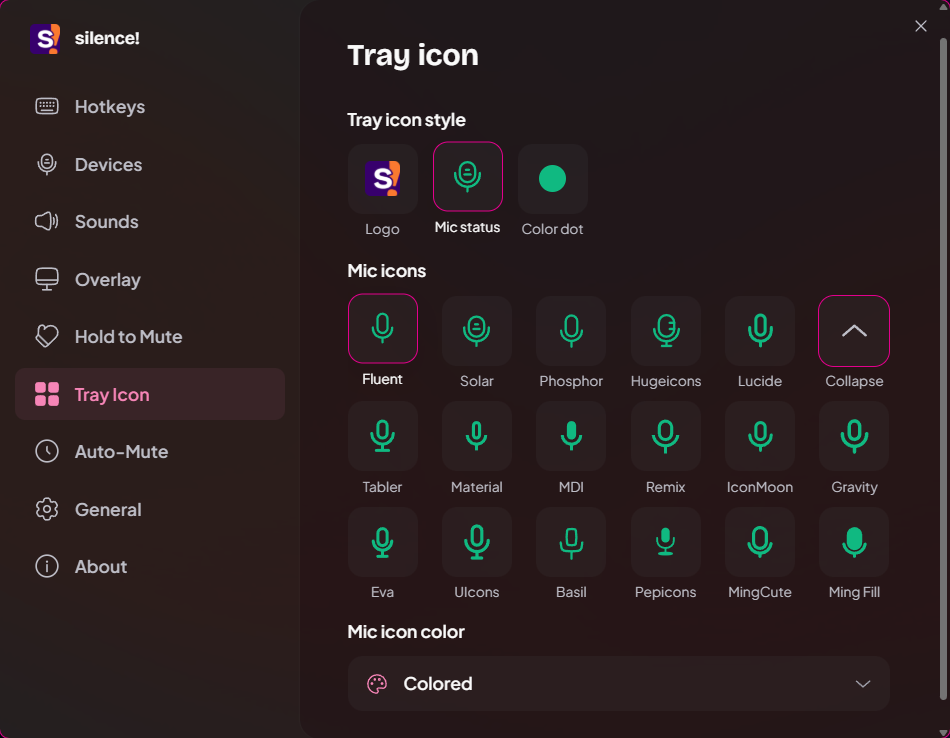Set tray icon style to Color dot
The height and width of the screenshot is (738, 950).
click(x=553, y=179)
